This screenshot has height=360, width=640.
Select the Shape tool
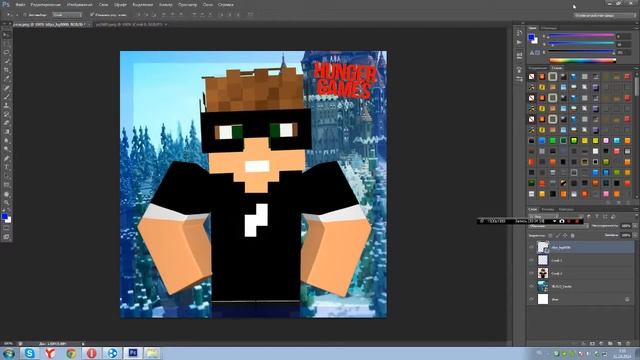6,184
